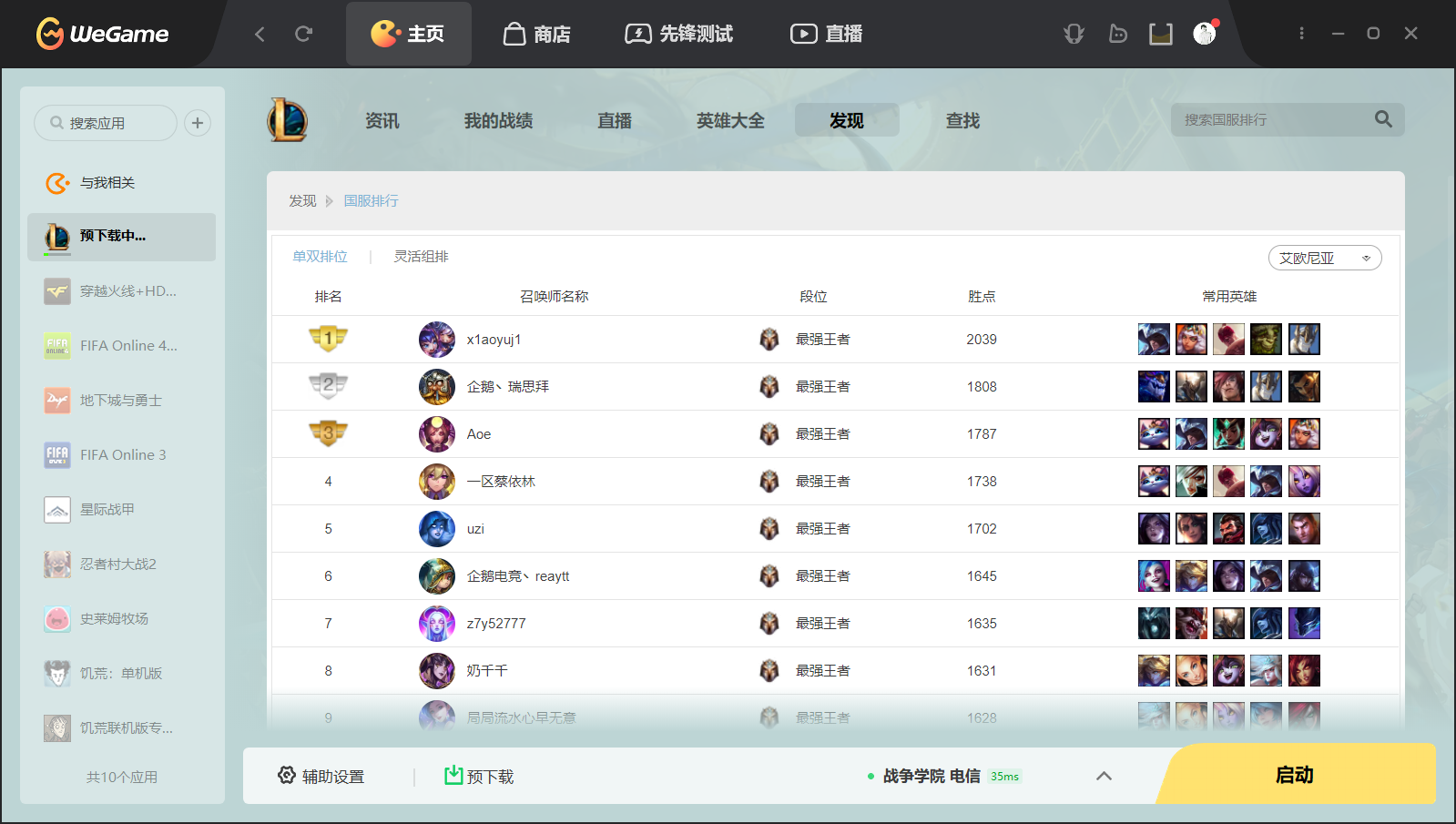This screenshot has height=824, width=1456.
Task: Open the download box icon in the title bar
Action: click(x=1161, y=34)
